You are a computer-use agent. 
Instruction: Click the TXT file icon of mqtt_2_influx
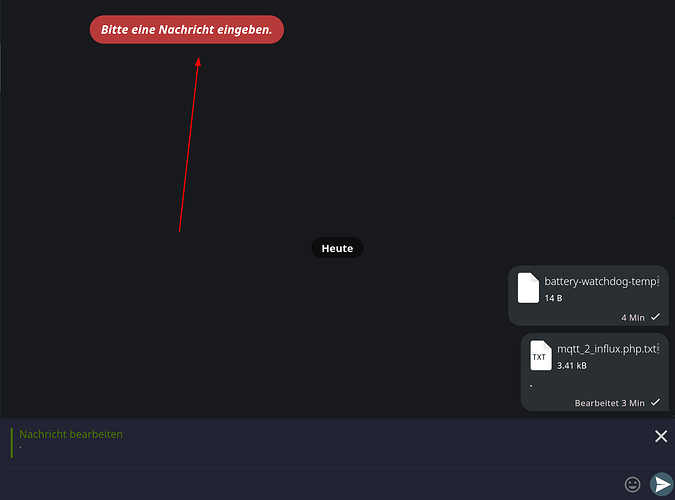[x=540, y=356]
